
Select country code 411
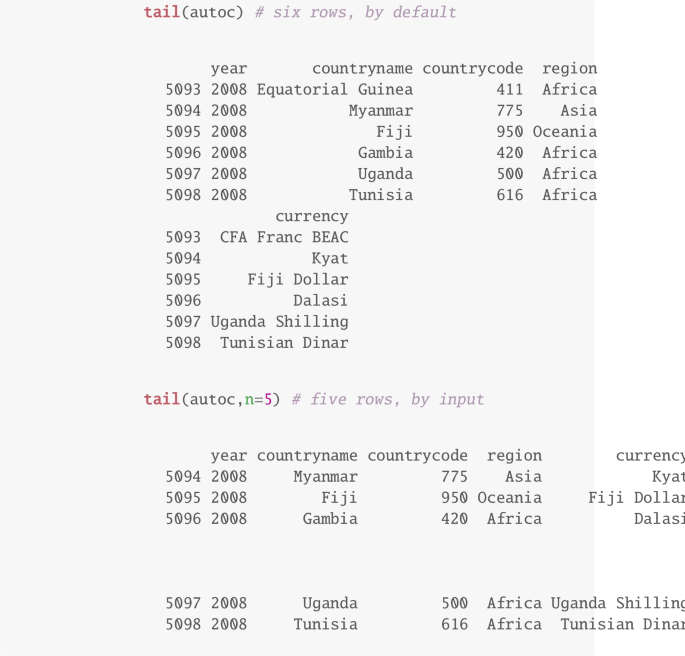pyautogui.click(x=509, y=90)
